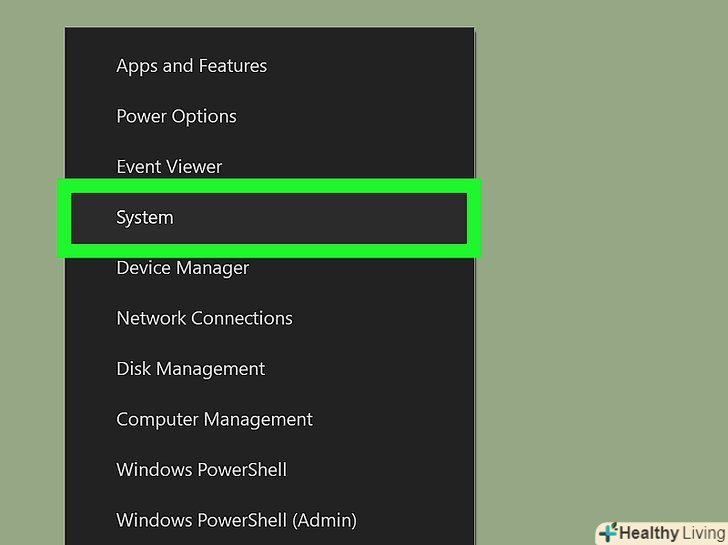Open Apps and Features from the menu

pyautogui.click(x=191, y=66)
